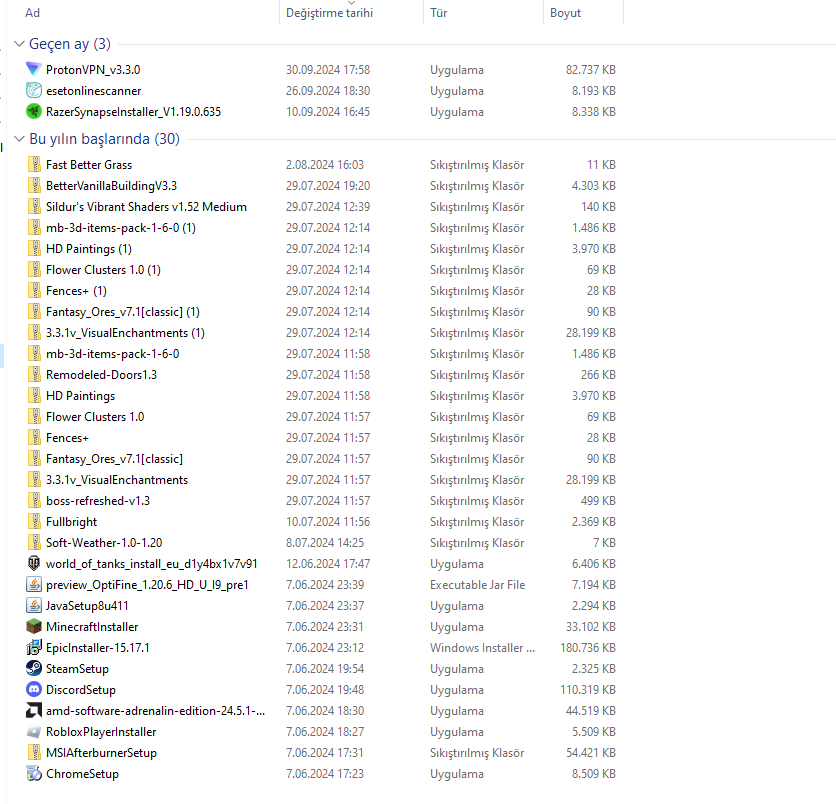The width and height of the screenshot is (836, 804).
Task: Select the HD Paintings file dated 11:58
Action: click(x=81, y=396)
